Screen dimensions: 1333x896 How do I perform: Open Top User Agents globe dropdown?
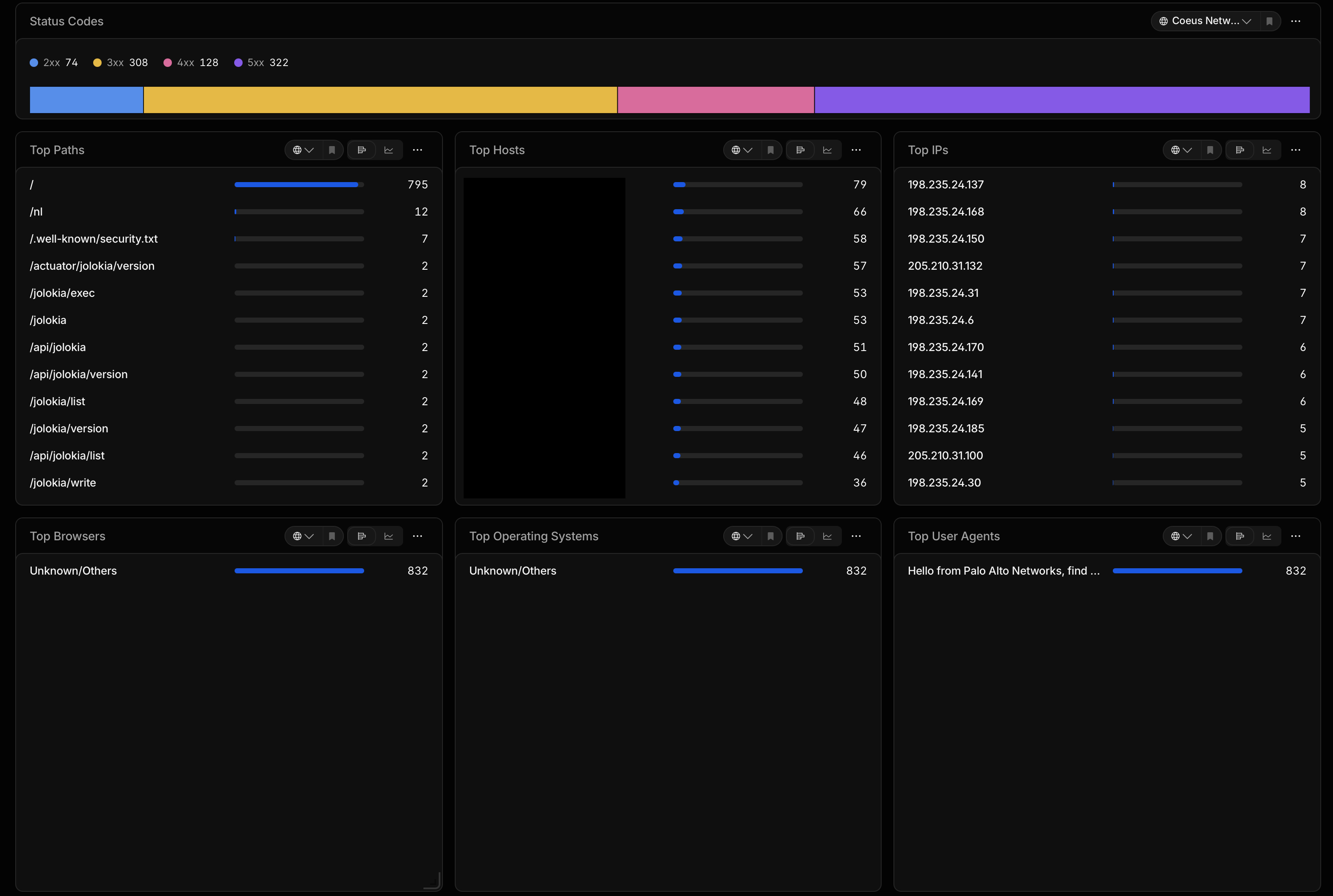coord(1181,536)
